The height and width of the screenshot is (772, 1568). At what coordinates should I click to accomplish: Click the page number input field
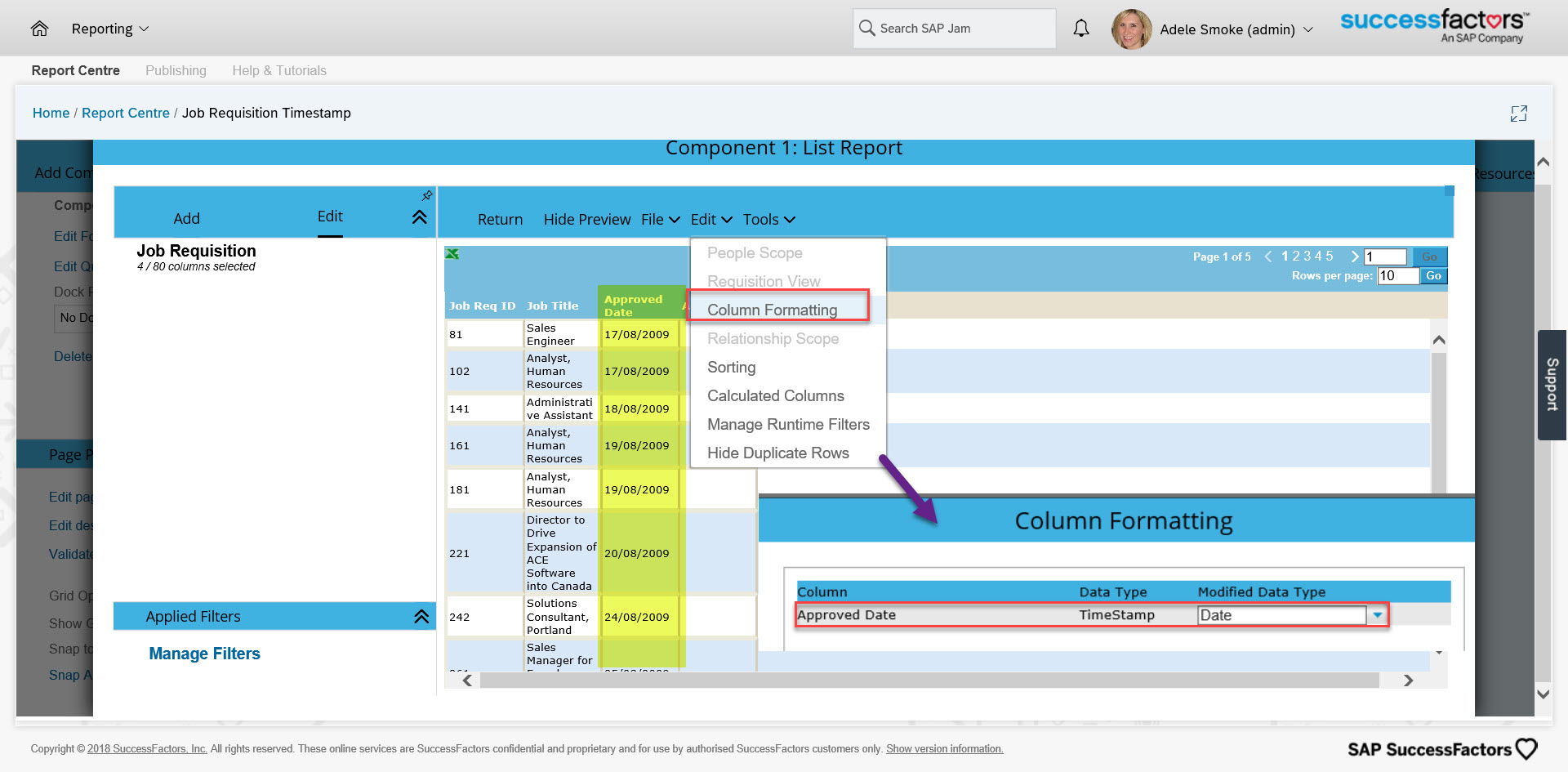[1385, 257]
